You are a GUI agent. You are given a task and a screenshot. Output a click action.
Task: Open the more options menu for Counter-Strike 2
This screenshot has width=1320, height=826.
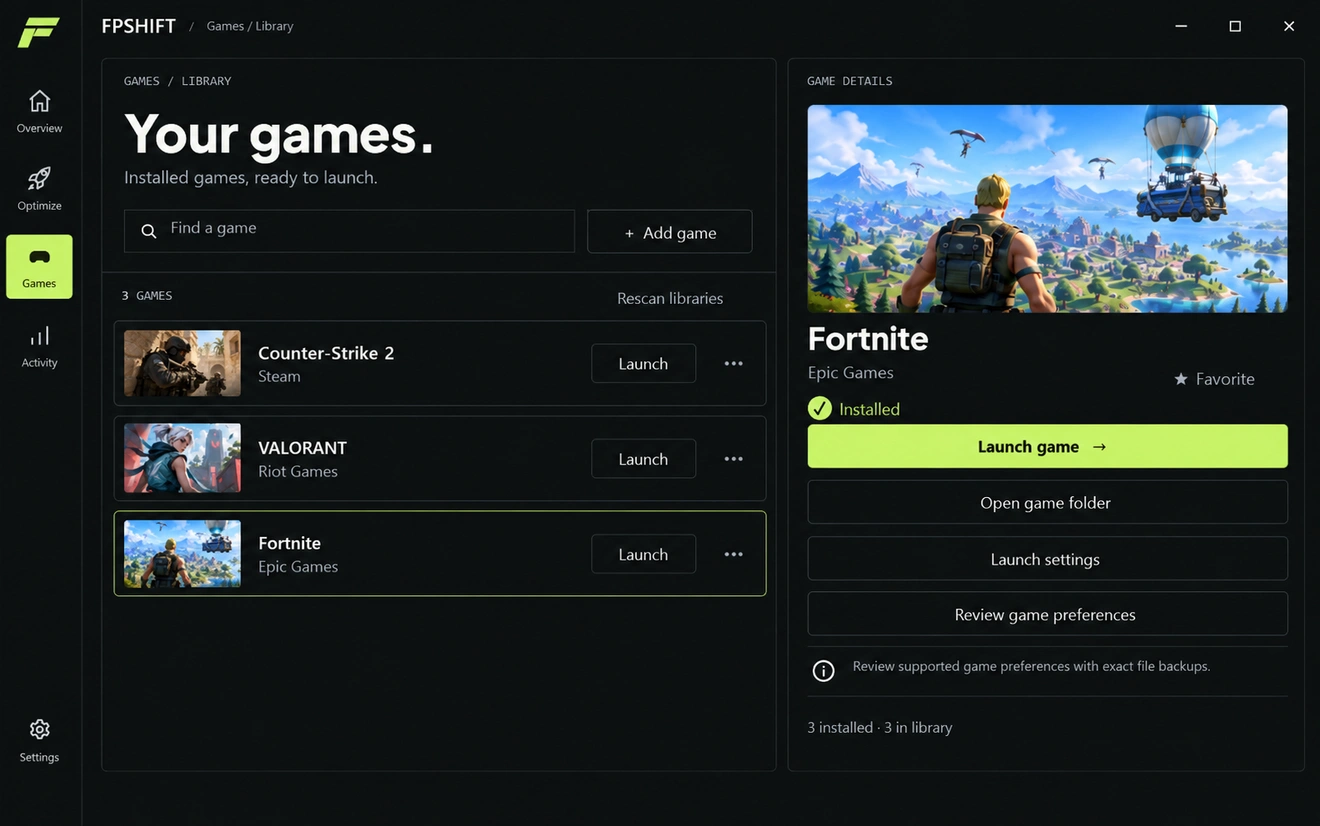click(x=733, y=364)
